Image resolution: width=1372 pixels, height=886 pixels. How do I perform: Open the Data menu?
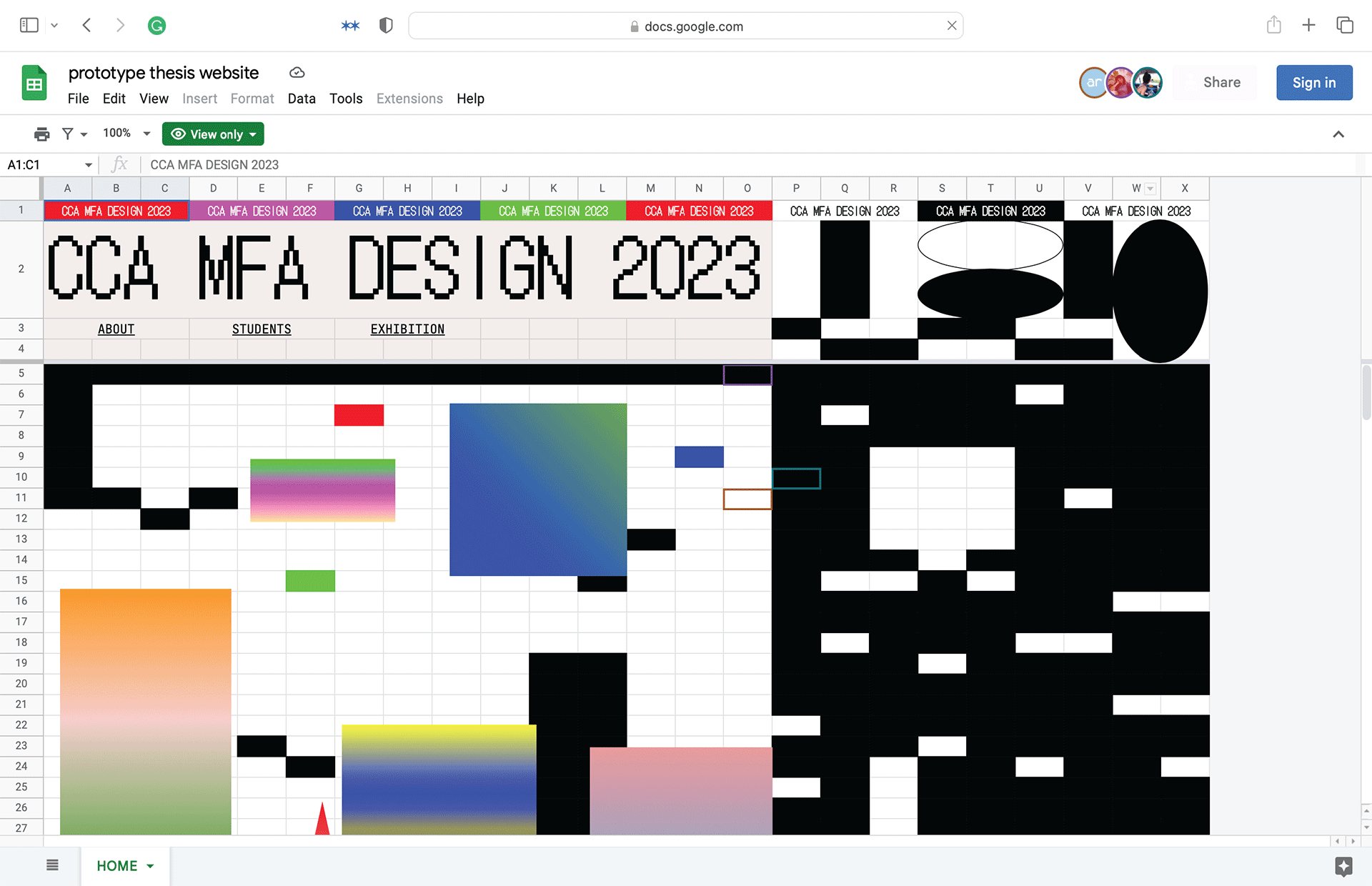[301, 99]
